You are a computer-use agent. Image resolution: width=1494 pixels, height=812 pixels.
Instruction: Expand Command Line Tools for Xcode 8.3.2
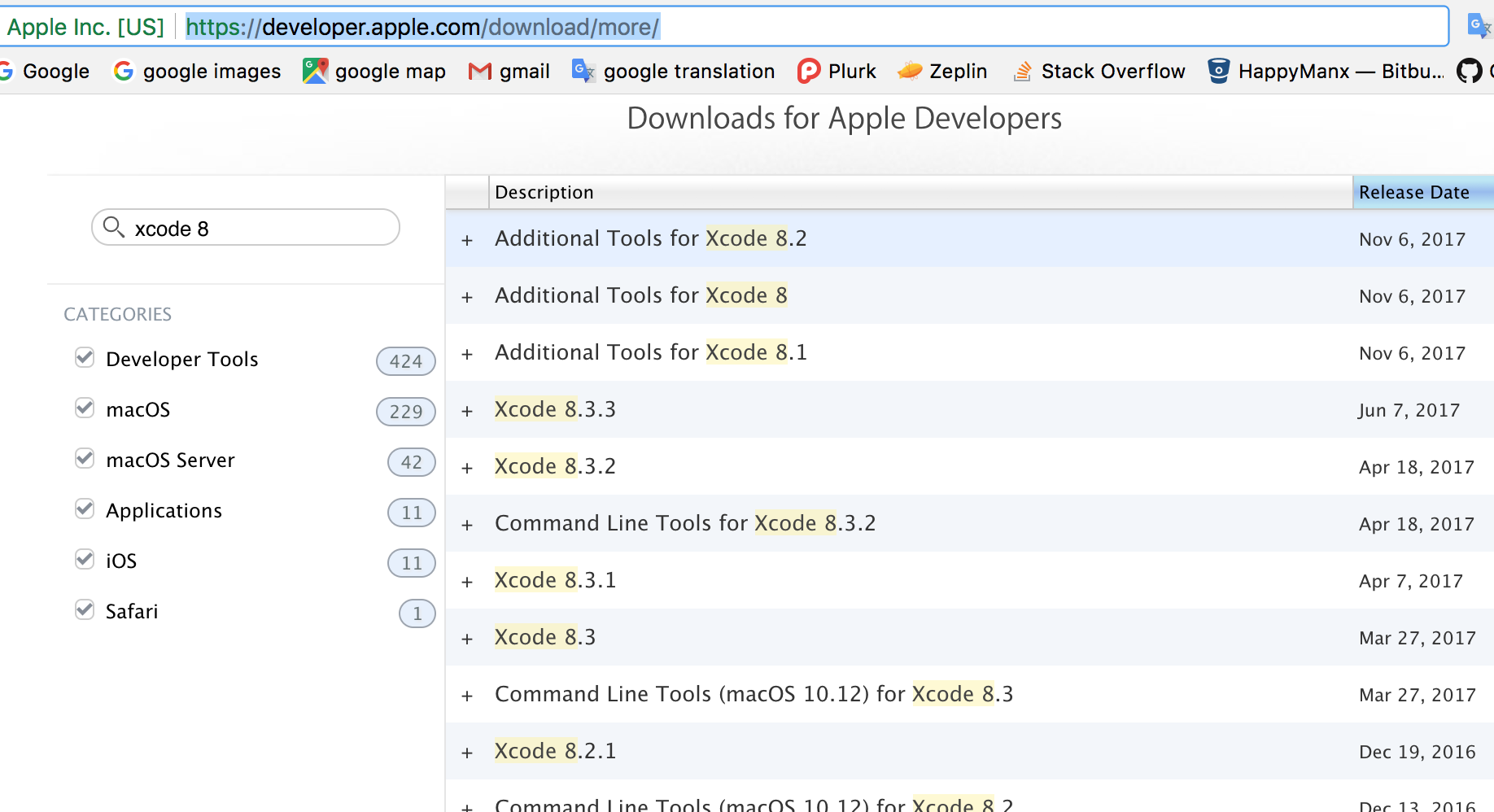[x=467, y=525]
